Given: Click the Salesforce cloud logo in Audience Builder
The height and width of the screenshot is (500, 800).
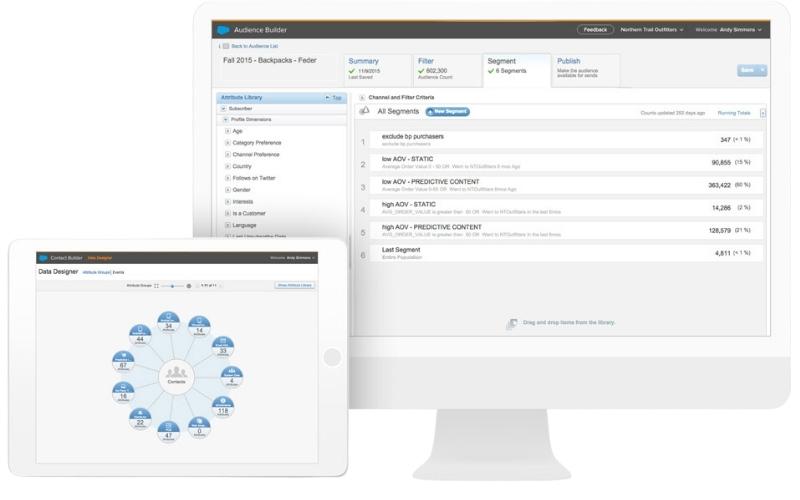Looking at the screenshot, I should tap(224, 30).
